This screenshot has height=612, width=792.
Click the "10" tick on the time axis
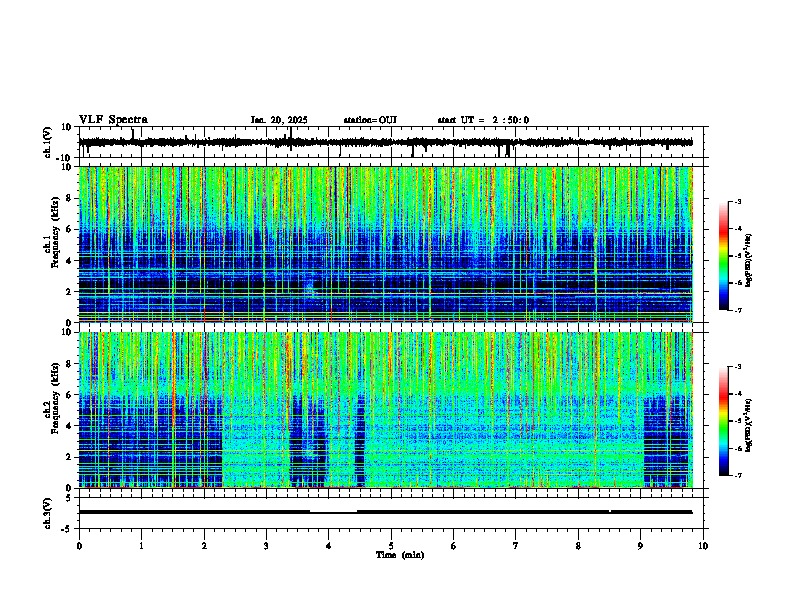click(703, 546)
